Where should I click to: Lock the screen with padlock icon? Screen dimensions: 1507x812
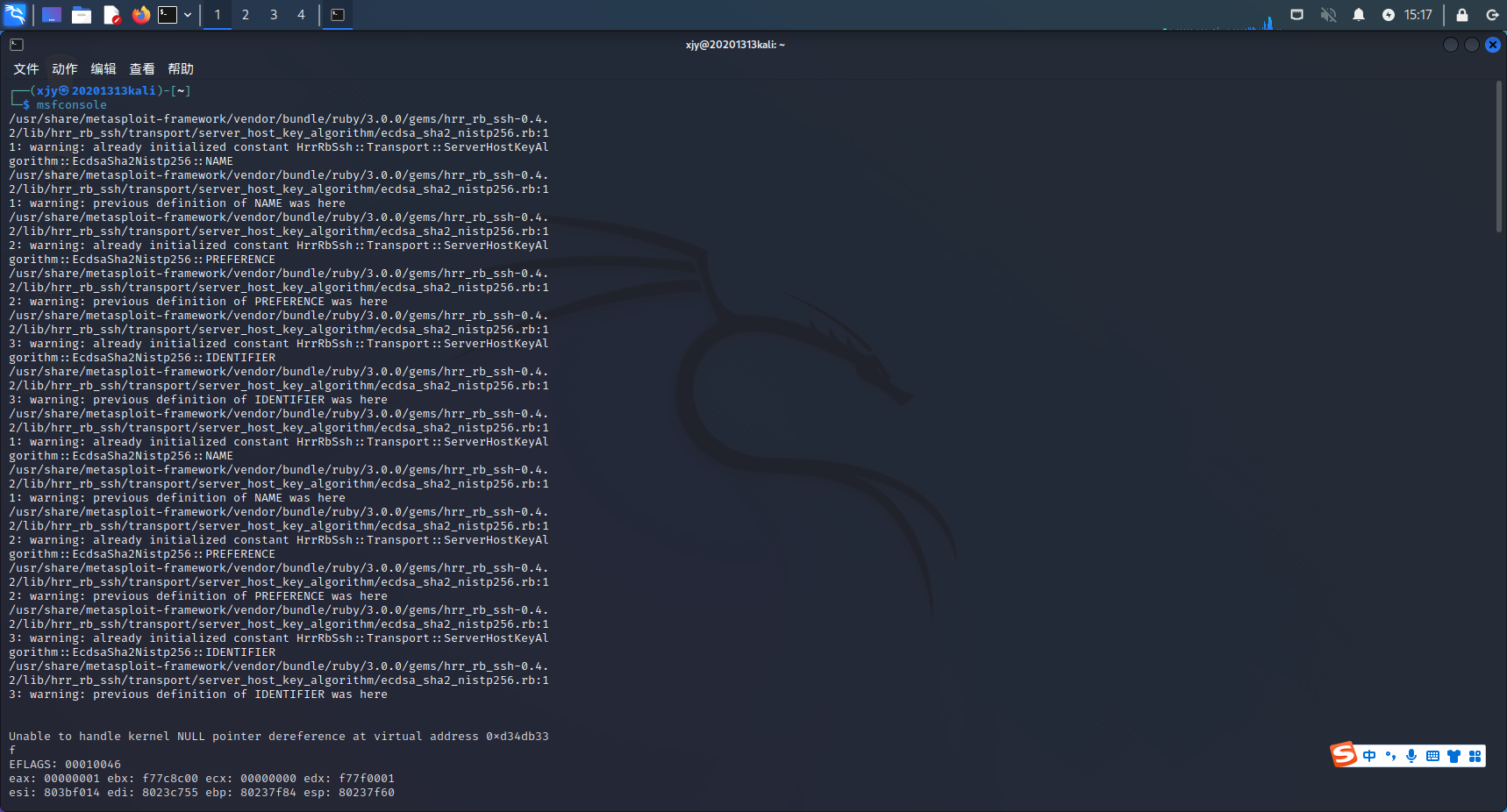point(1462,15)
